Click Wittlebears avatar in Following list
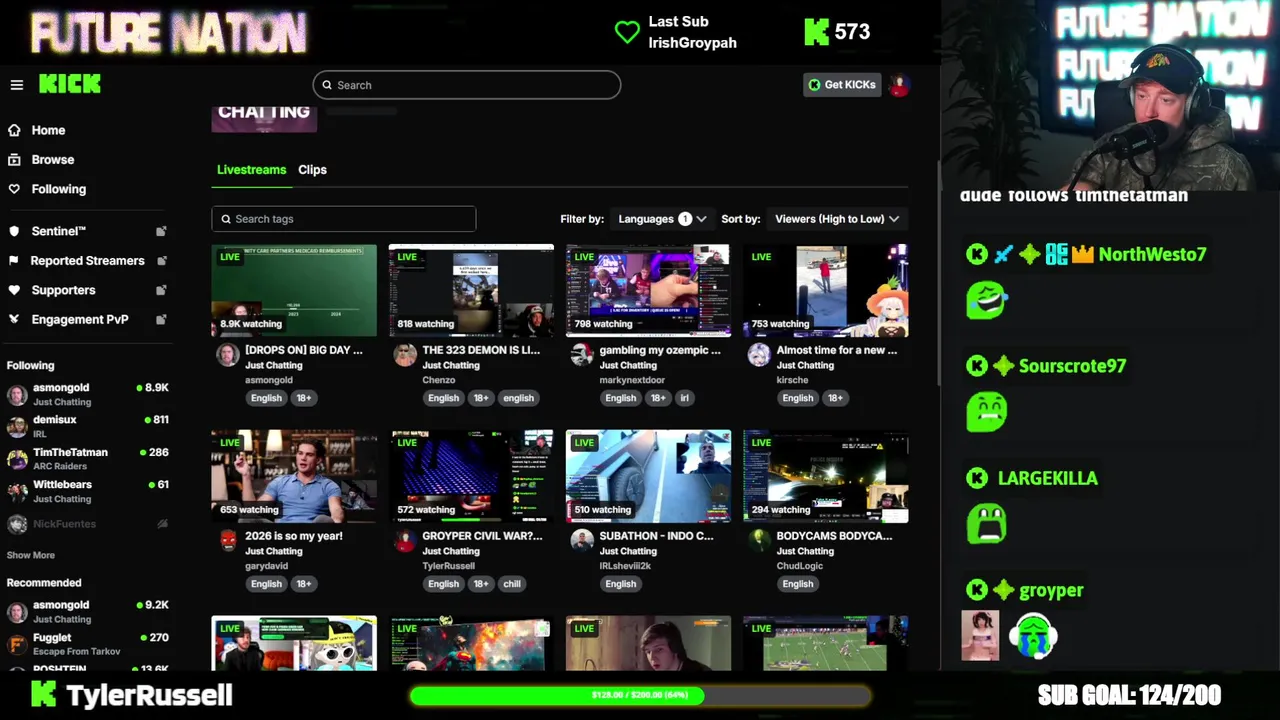The height and width of the screenshot is (720, 1280). click(x=17, y=491)
